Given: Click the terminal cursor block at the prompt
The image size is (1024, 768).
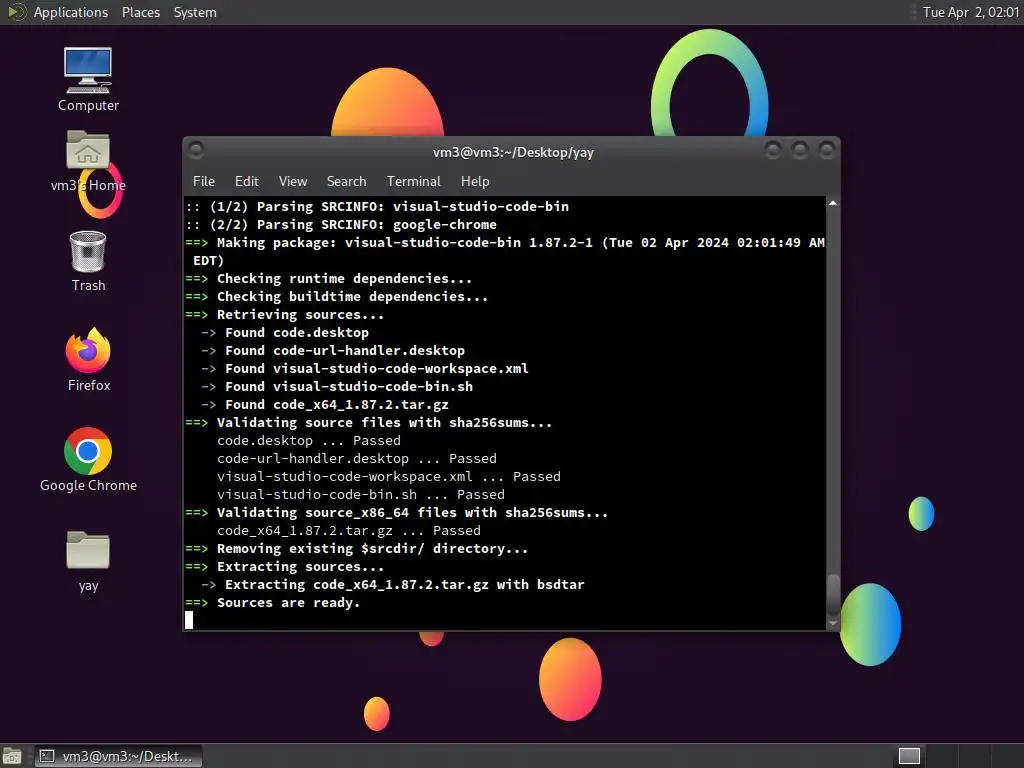Looking at the screenshot, I should pos(189,620).
